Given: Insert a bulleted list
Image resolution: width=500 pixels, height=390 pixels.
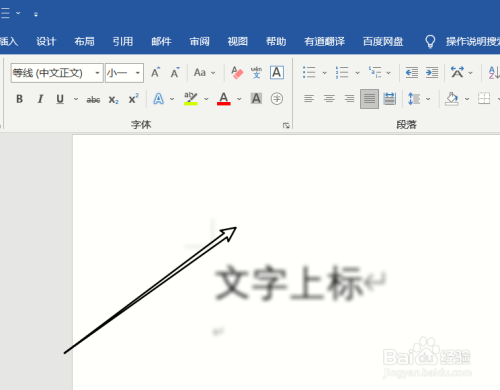Looking at the screenshot, I should [x=309, y=72].
